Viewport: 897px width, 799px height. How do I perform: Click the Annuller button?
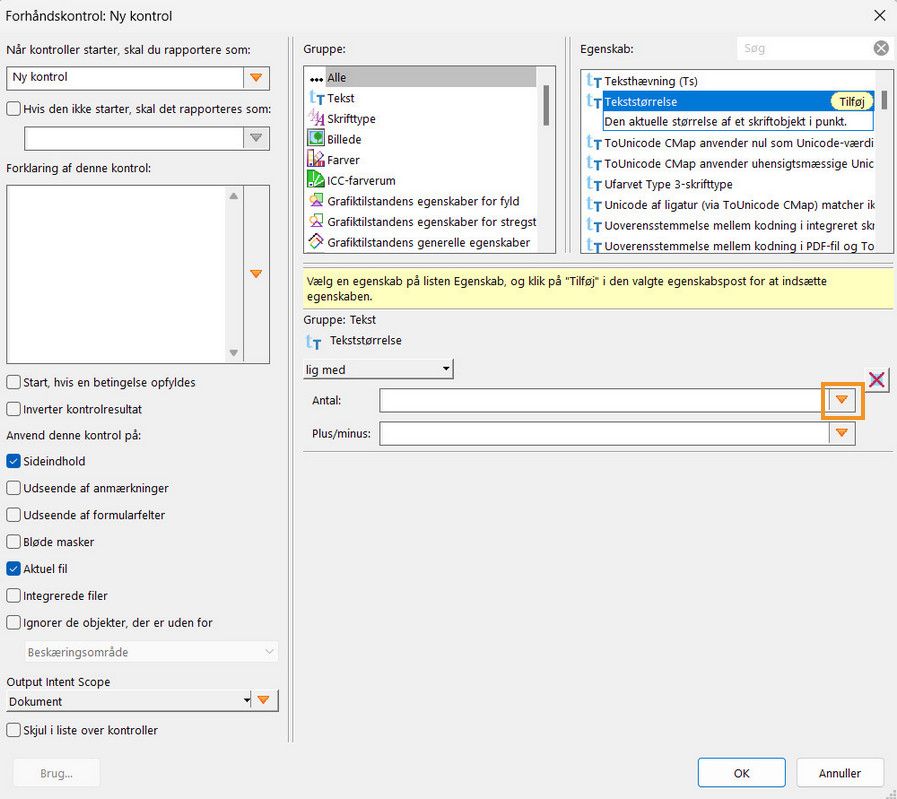(839, 773)
